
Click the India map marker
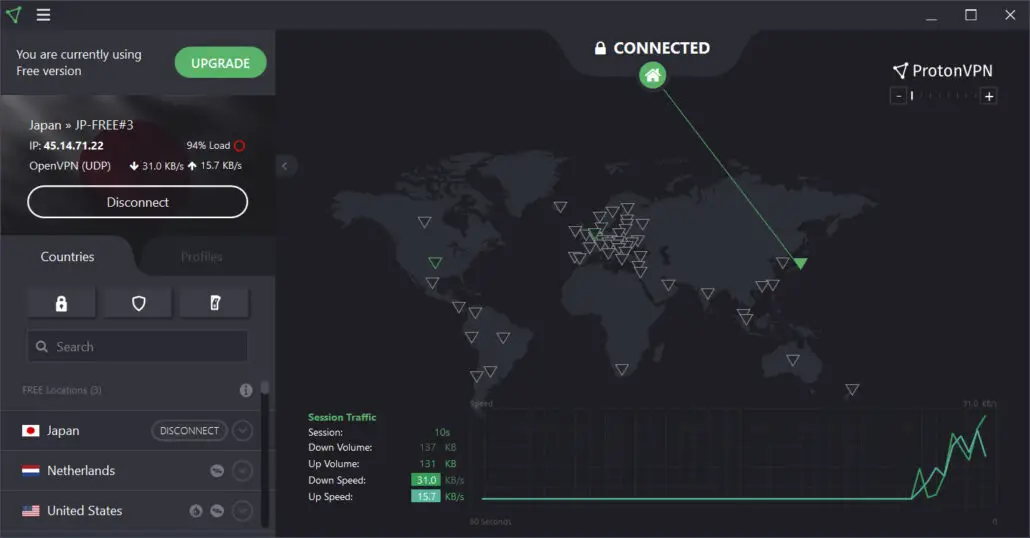707,293
